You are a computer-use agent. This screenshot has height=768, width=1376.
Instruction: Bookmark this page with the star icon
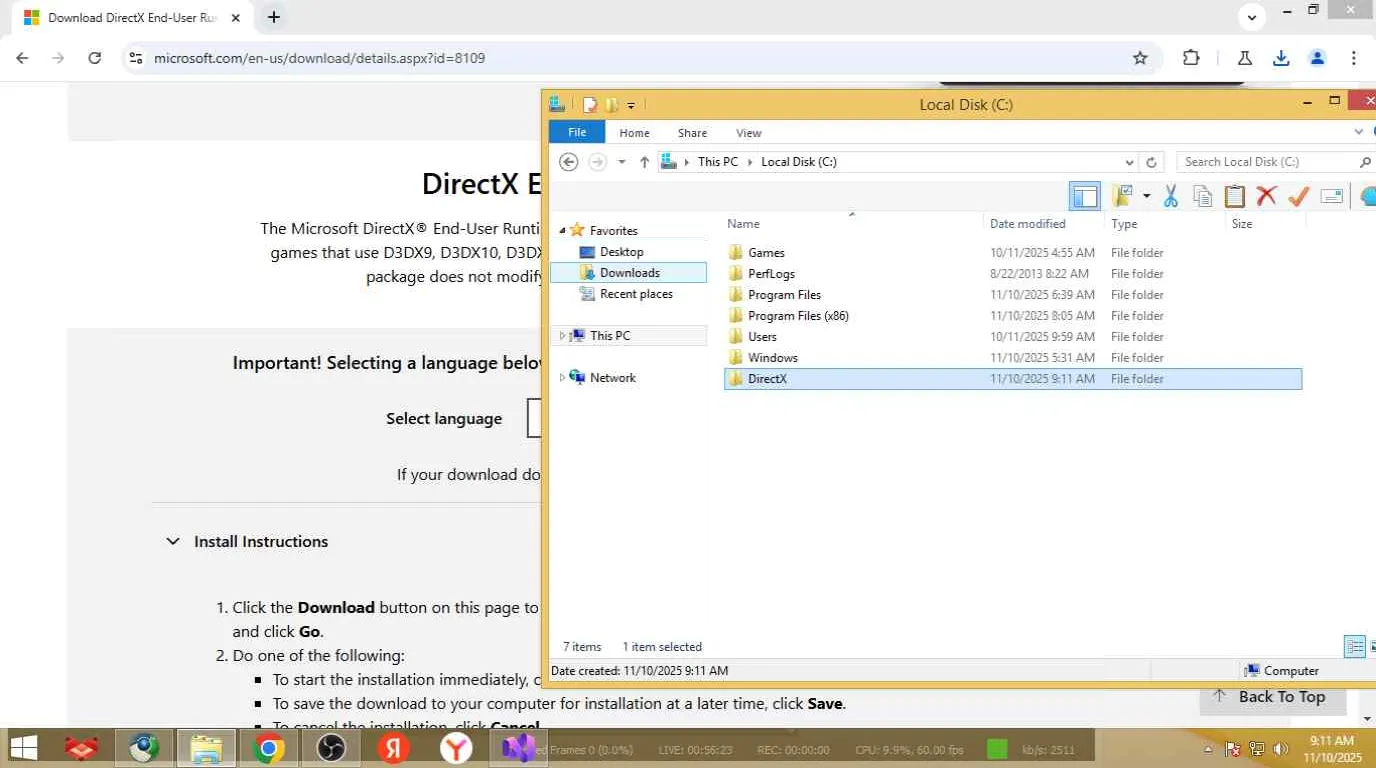(1140, 58)
